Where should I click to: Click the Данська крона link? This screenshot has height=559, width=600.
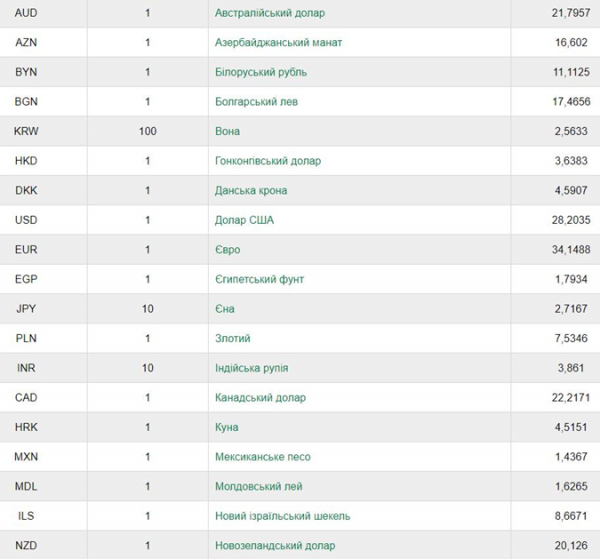(x=251, y=191)
